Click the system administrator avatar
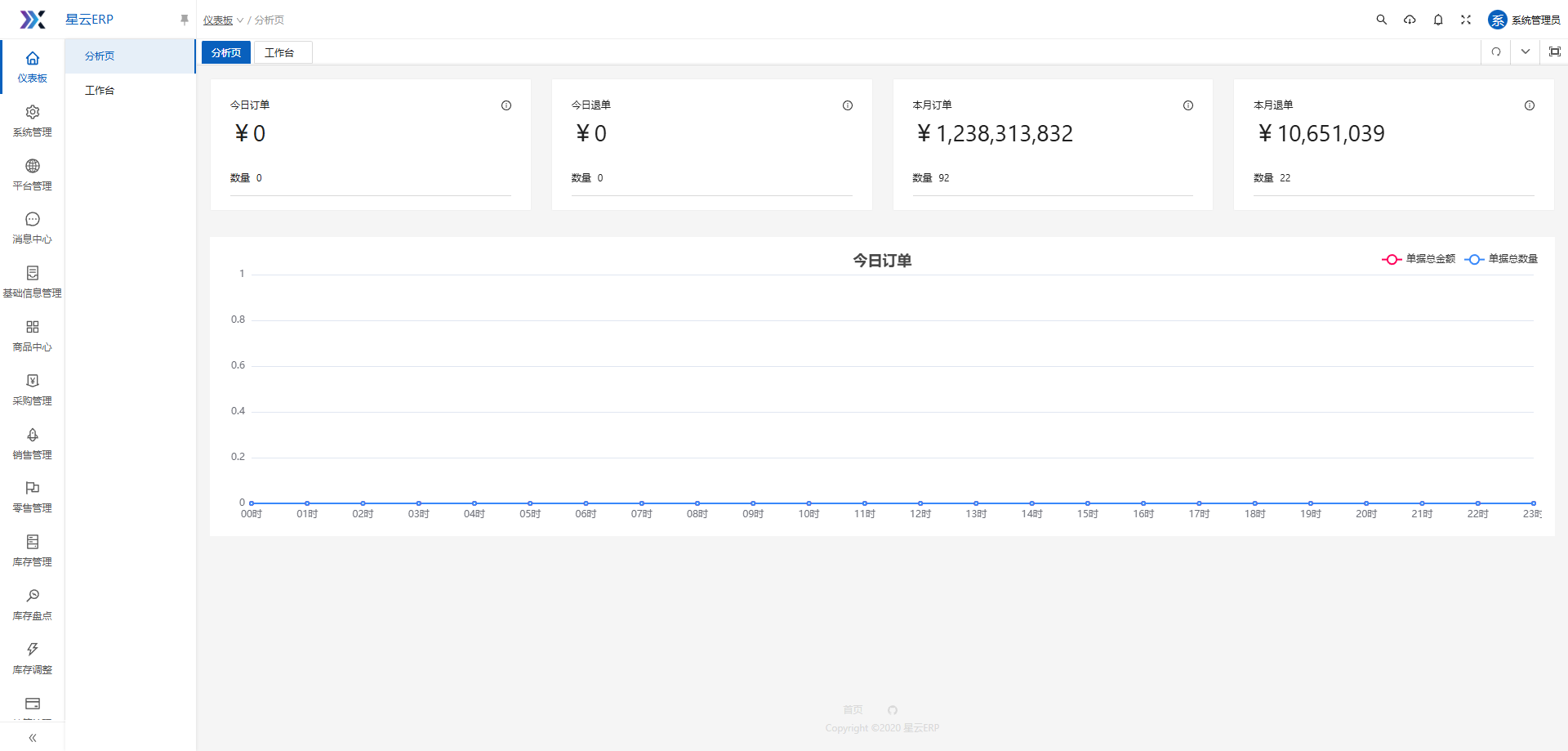The image size is (1568, 751). tap(1498, 20)
